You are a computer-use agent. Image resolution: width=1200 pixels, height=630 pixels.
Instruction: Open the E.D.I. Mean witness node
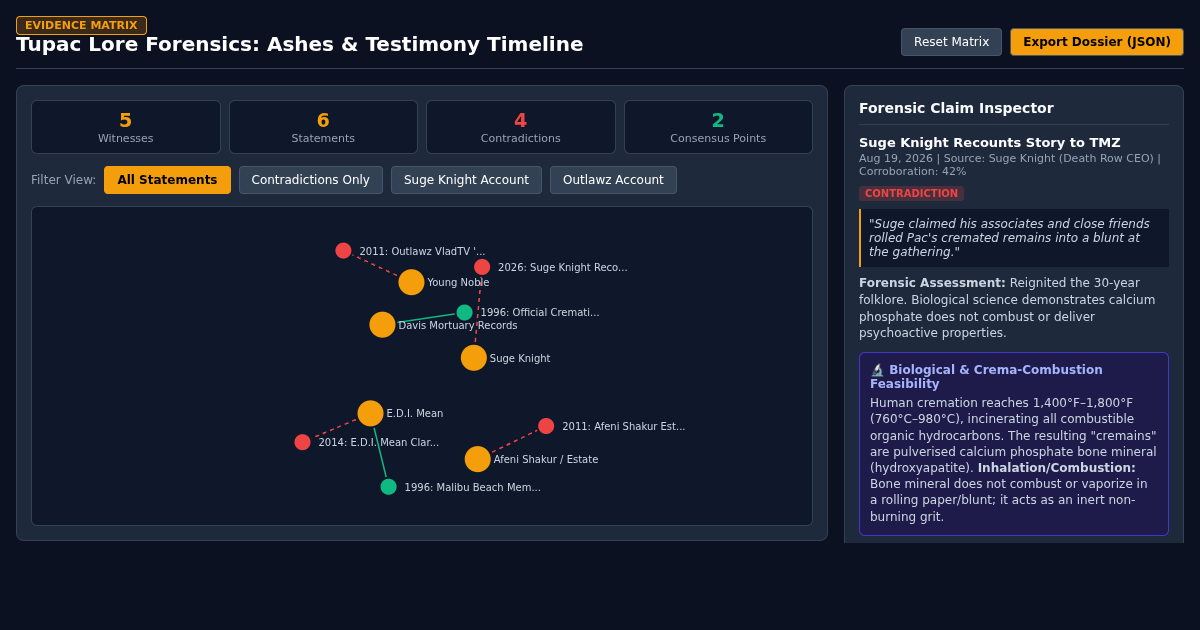click(x=370, y=413)
